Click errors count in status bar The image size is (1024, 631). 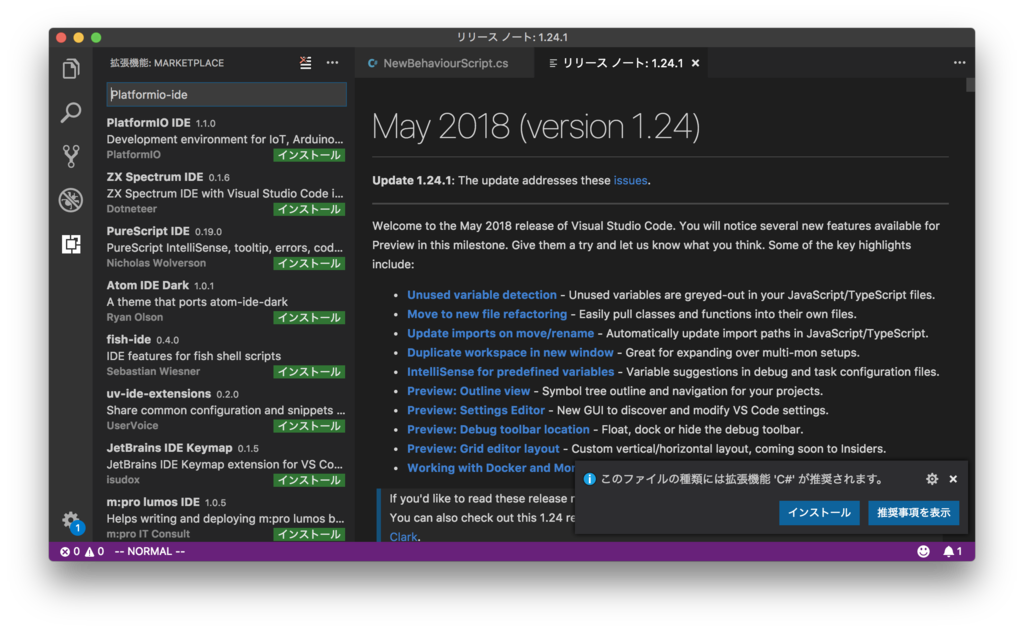pos(70,551)
